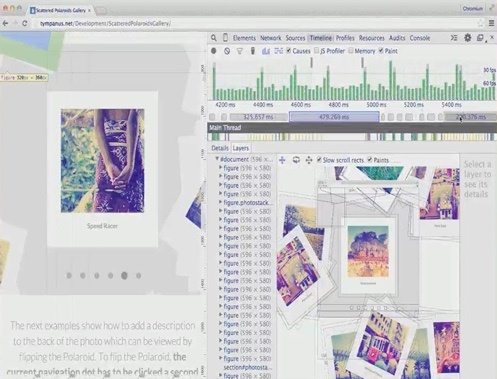Click the fifth gallery navigation dot
This screenshot has width=497, height=379.
(124, 275)
